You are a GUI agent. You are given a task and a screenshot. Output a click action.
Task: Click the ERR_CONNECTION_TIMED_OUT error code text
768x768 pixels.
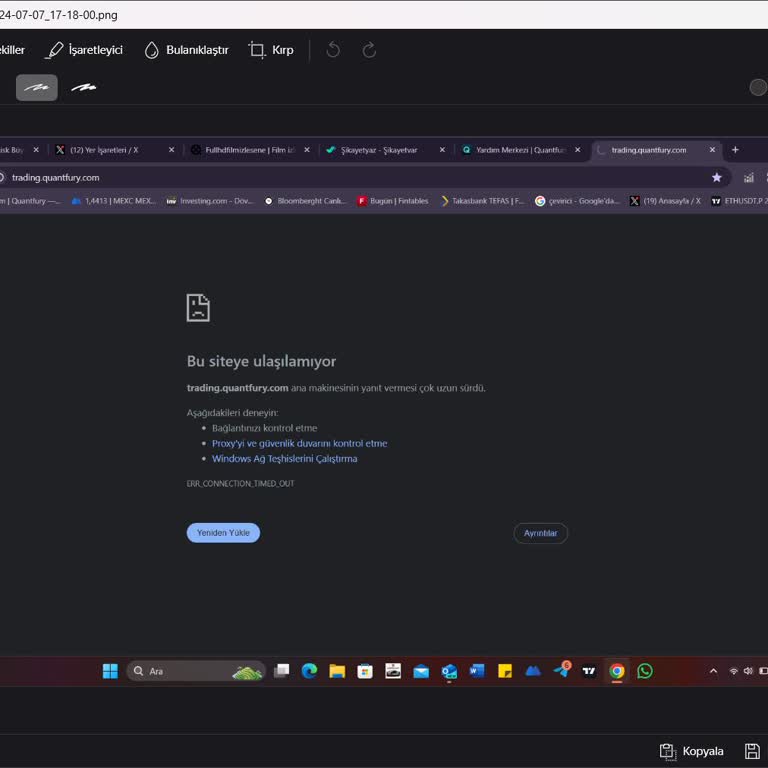coord(240,483)
